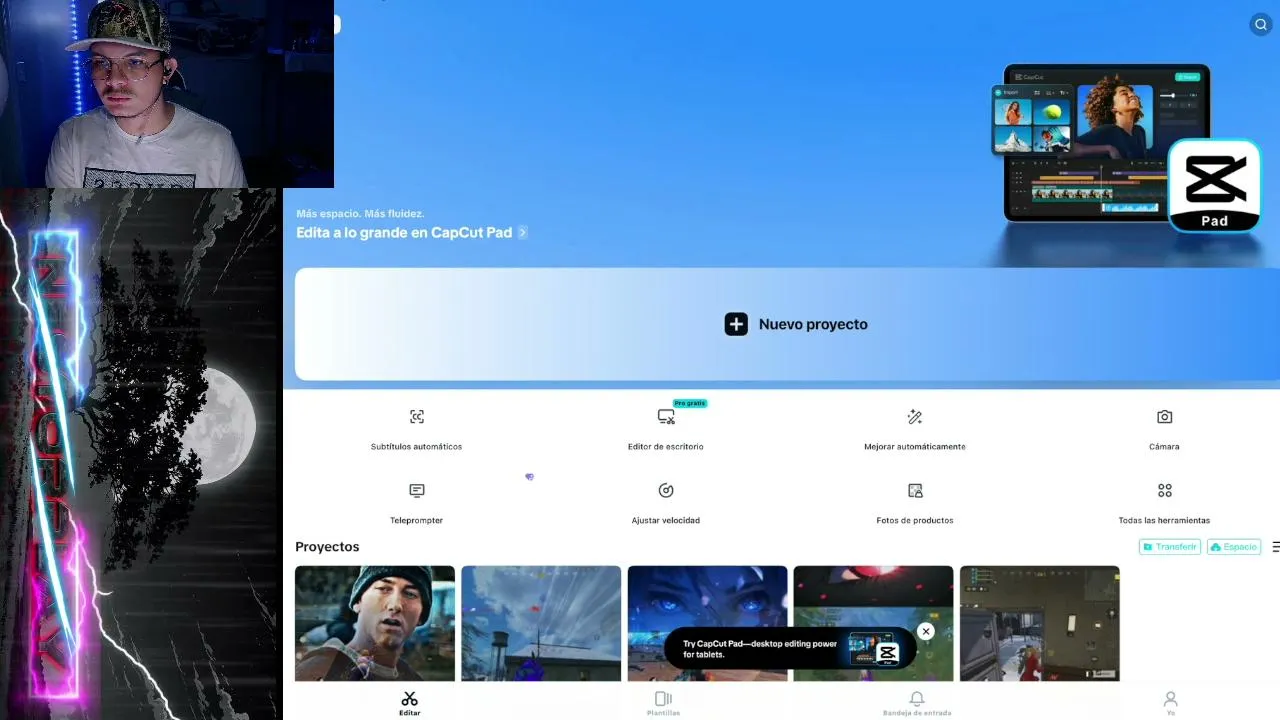Go to the Yo profile tab
Screen dimensions: 1280x720
click(1171, 703)
